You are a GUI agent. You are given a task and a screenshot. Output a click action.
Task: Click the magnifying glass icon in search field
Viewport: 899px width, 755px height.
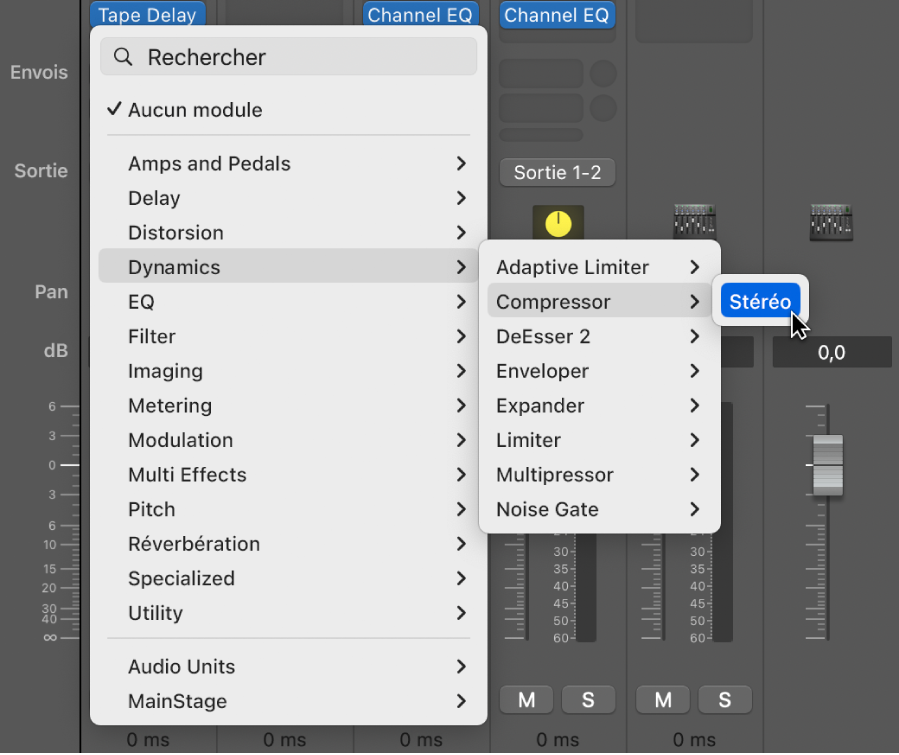point(123,57)
